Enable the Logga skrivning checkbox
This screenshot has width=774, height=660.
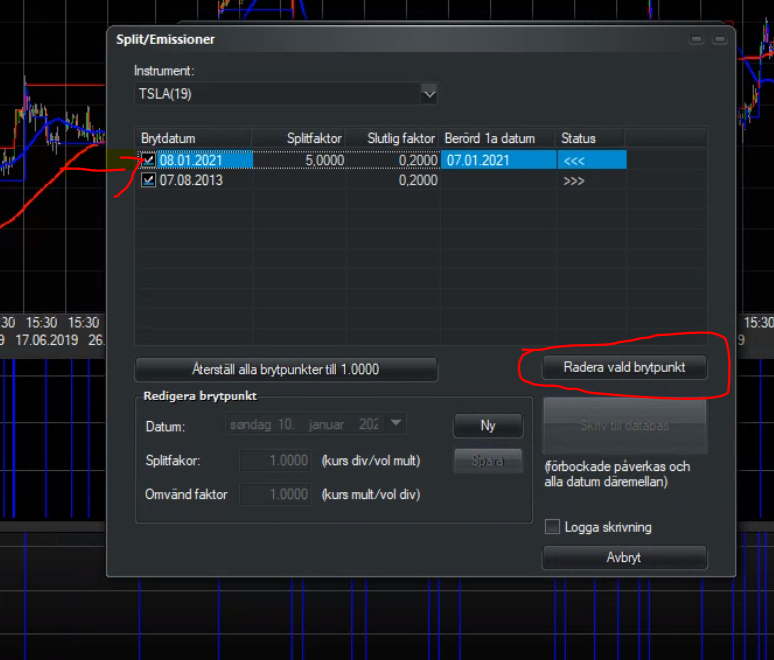[552, 527]
